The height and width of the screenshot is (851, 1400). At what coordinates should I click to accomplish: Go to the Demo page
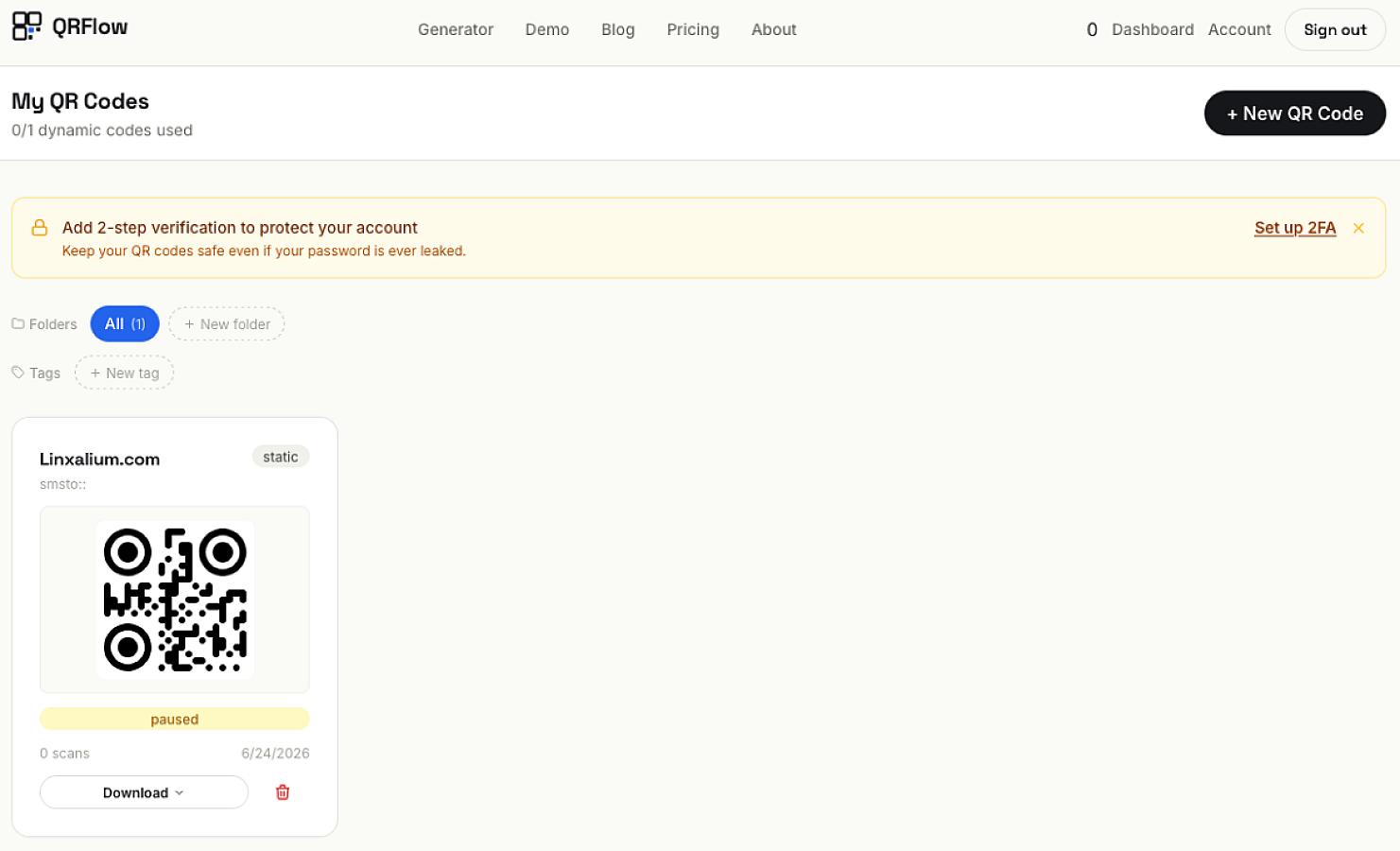(547, 29)
